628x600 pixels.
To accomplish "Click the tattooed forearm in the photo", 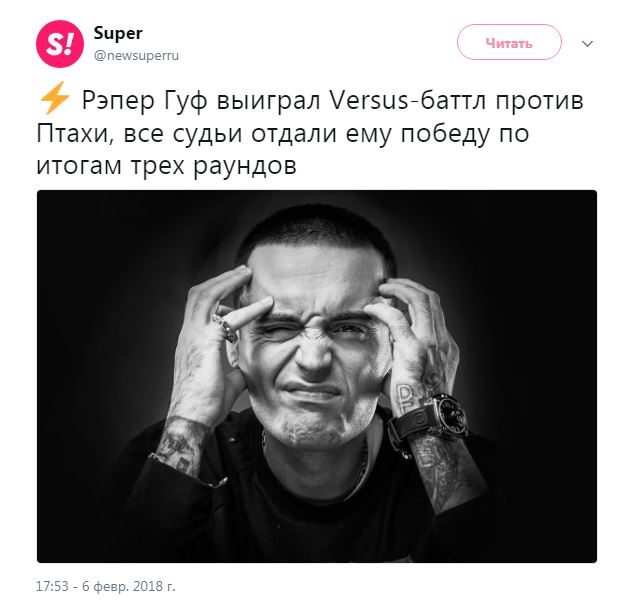I will [447, 469].
